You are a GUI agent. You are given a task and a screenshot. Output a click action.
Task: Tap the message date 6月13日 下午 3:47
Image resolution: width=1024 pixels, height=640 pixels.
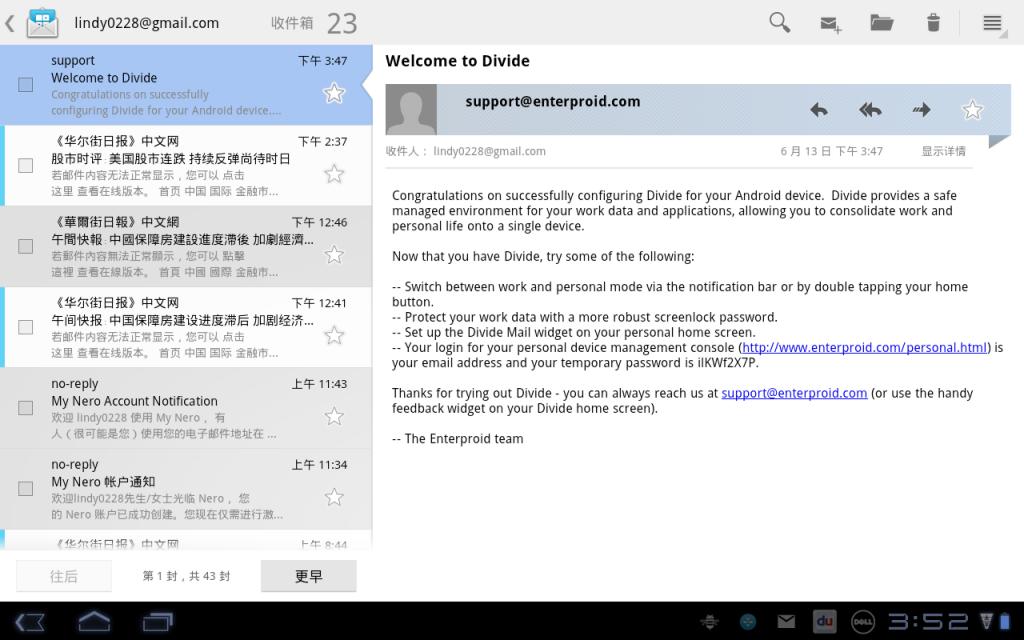pos(831,151)
